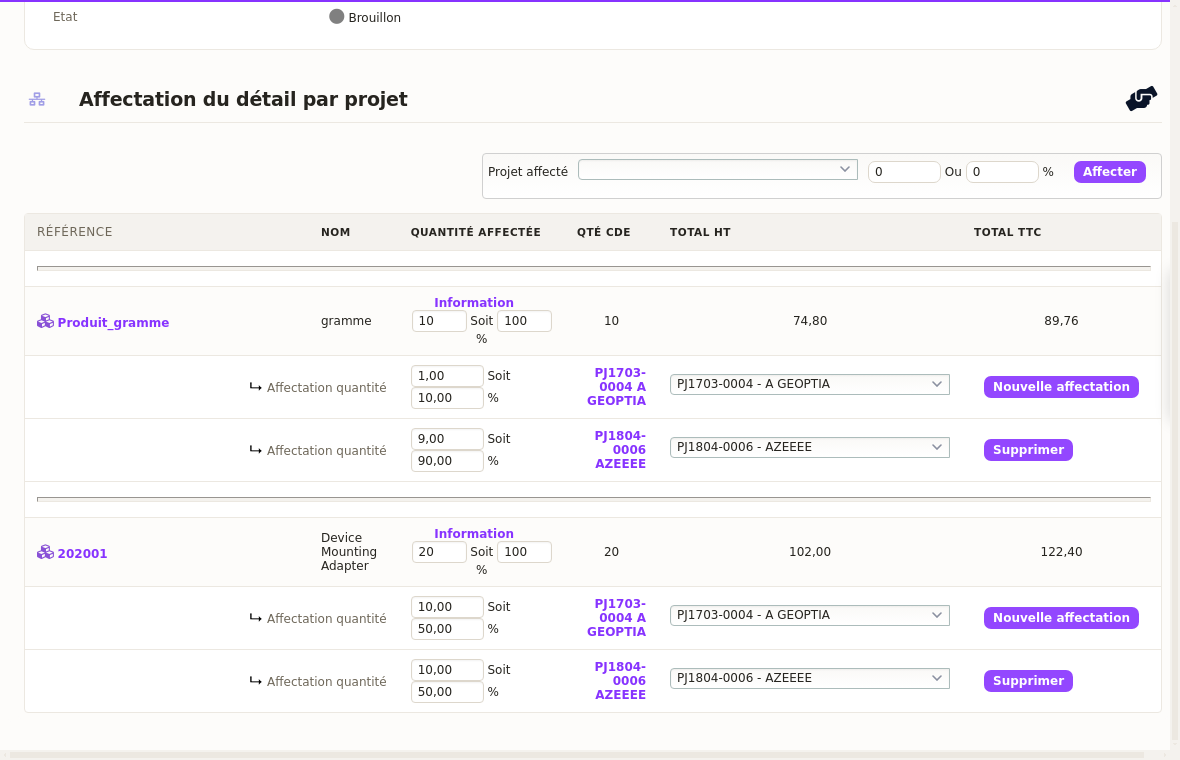Click the handshake icon beside section title
Screen dimensions: 1180x760
click(x=1141, y=99)
